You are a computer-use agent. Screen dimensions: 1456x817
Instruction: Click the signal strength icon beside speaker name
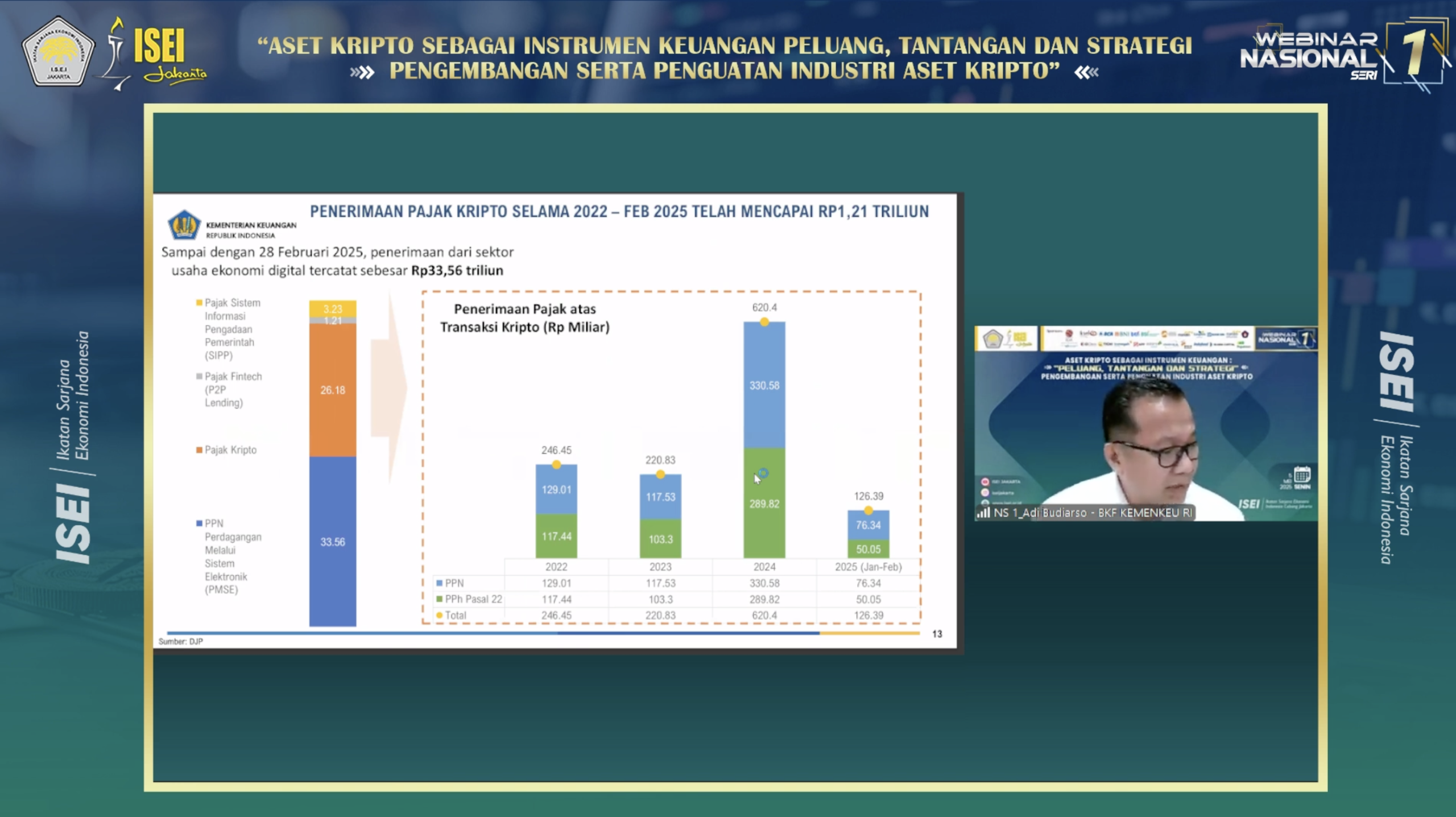click(x=983, y=513)
